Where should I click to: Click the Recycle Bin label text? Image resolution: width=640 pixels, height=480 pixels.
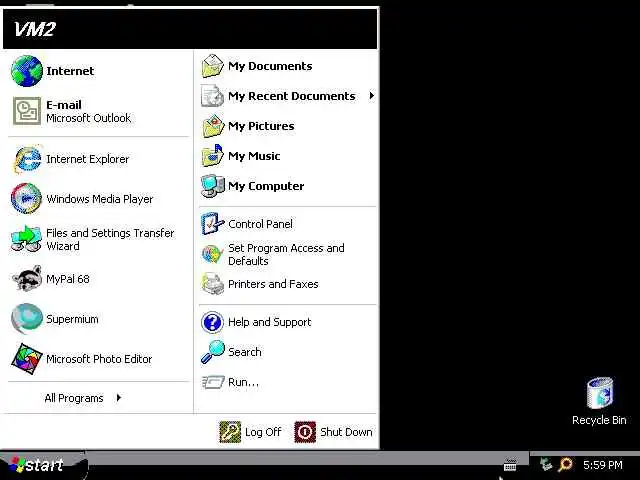[599, 420]
